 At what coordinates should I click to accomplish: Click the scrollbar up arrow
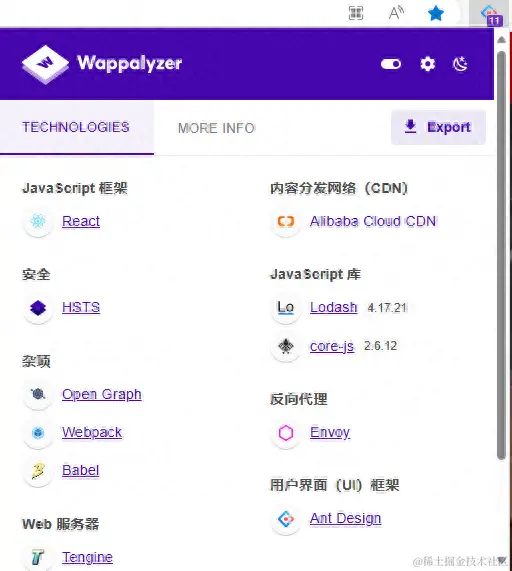coord(501,40)
